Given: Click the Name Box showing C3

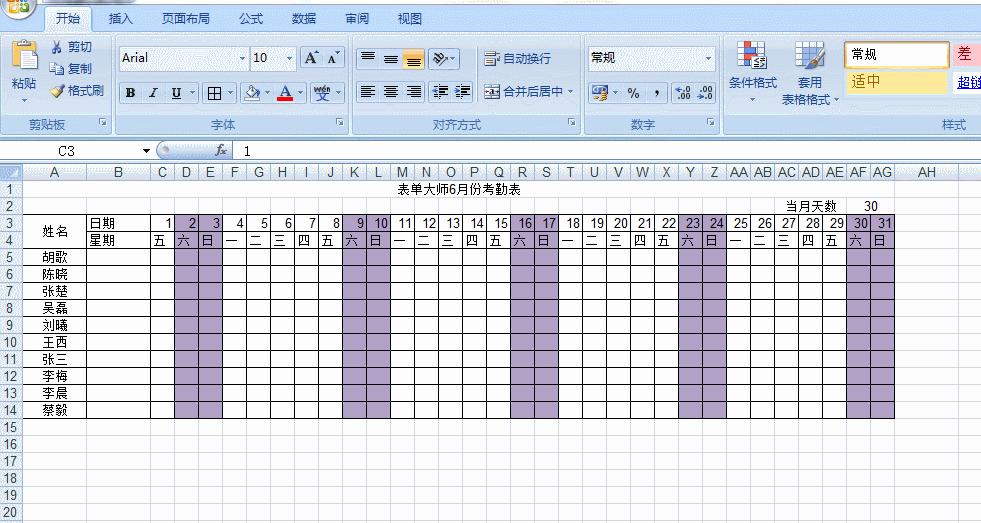Looking at the screenshot, I should click(66, 151).
